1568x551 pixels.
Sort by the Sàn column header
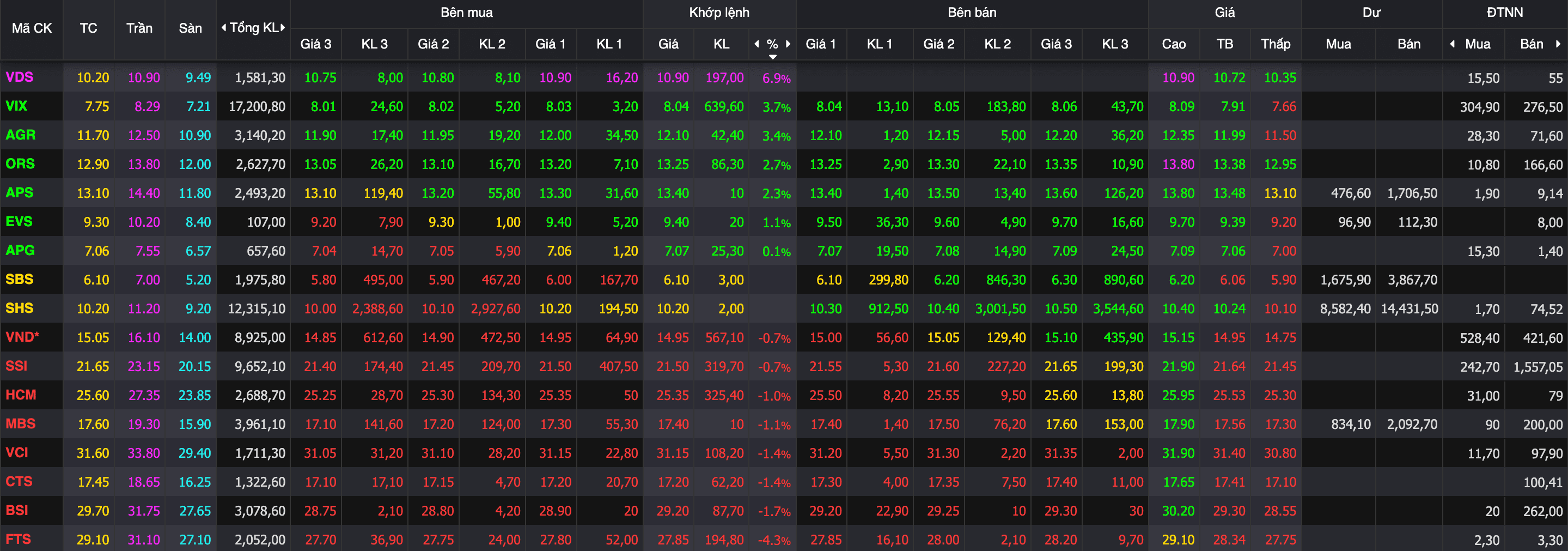pos(191,28)
